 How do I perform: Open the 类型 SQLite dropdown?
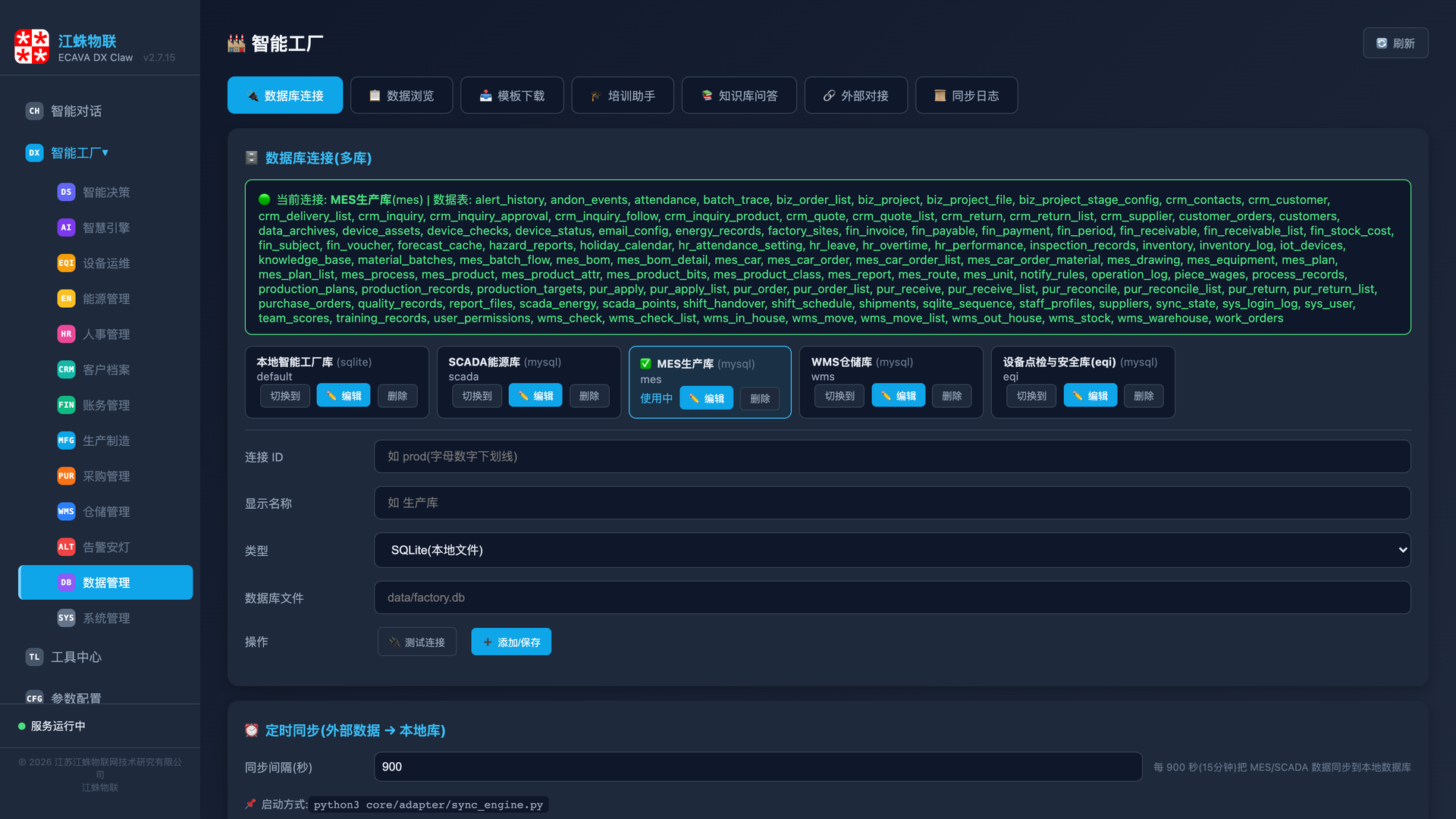tap(892, 550)
